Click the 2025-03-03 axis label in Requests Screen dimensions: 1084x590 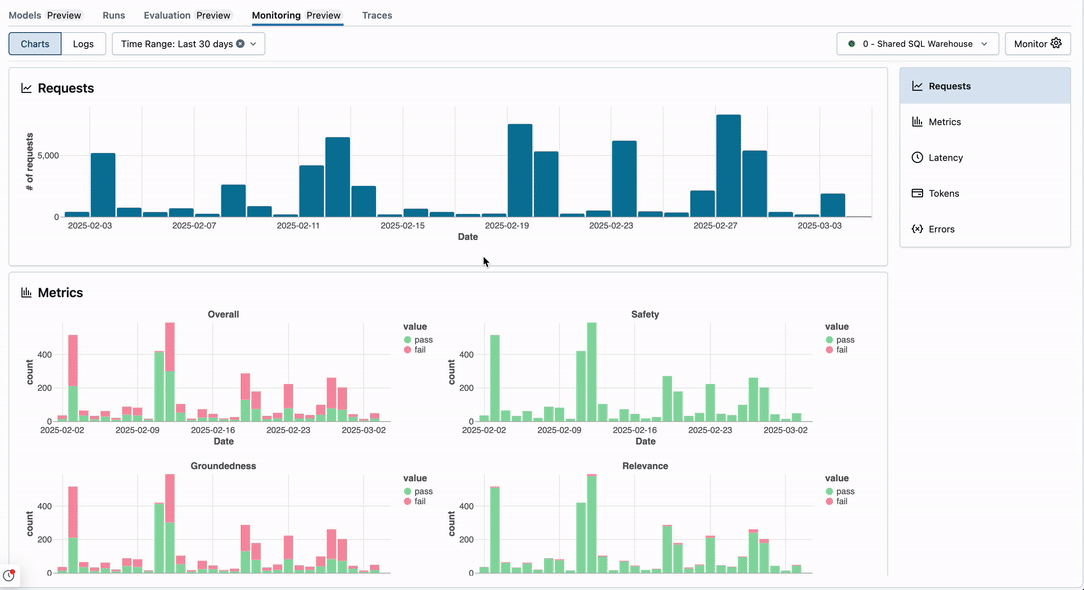tap(819, 225)
